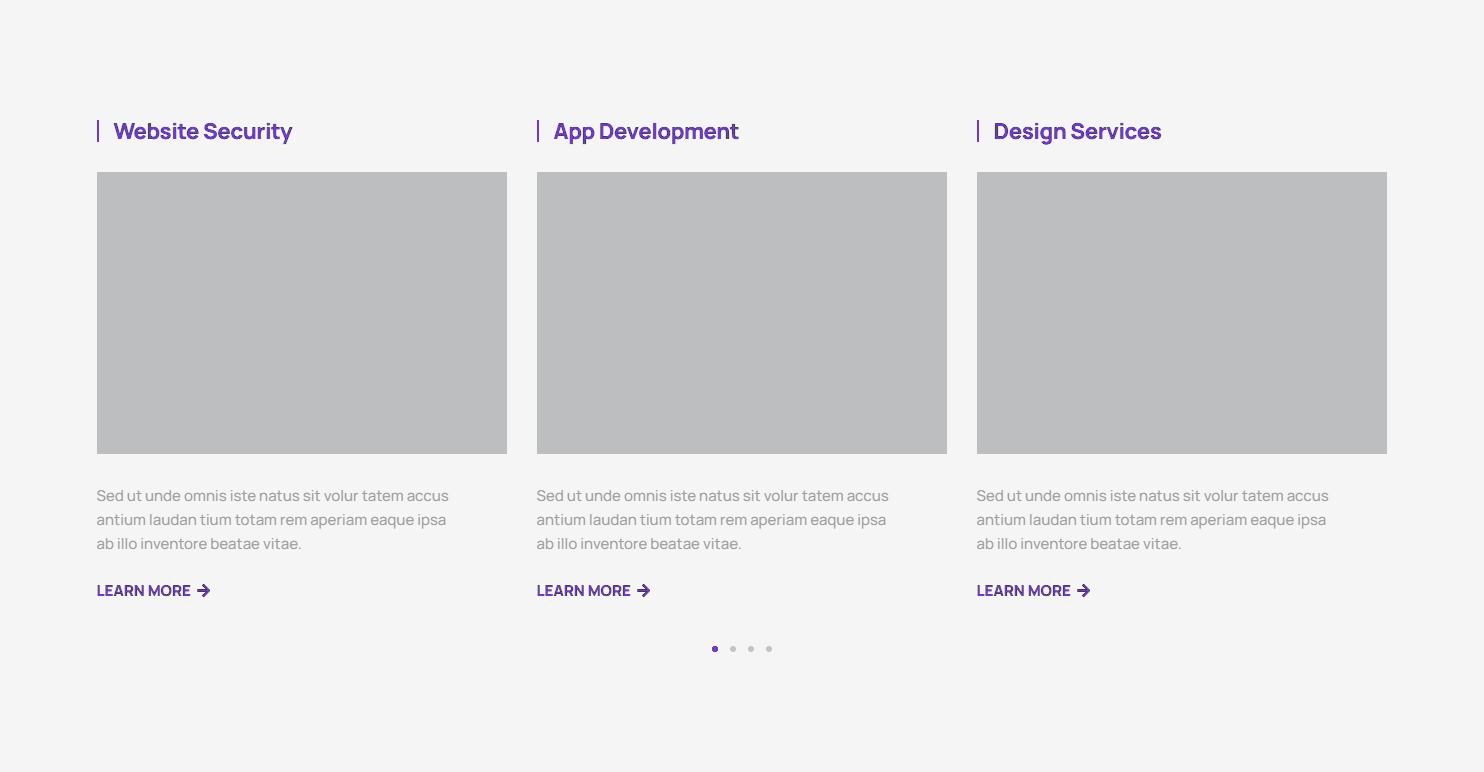Select the first active purple carousel dot
This screenshot has width=1484, height=772.
tap(715, 649)
